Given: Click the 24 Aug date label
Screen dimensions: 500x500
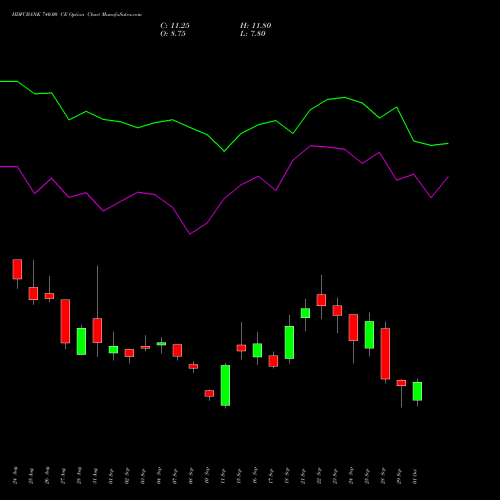Looking at the screenshot, I should coord(15,475).
